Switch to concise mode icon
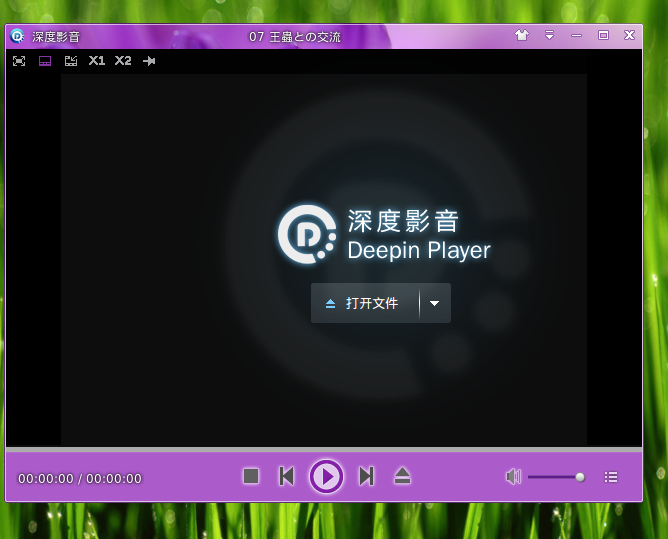This screenshot has height=539, width=668. coord(71,61)
